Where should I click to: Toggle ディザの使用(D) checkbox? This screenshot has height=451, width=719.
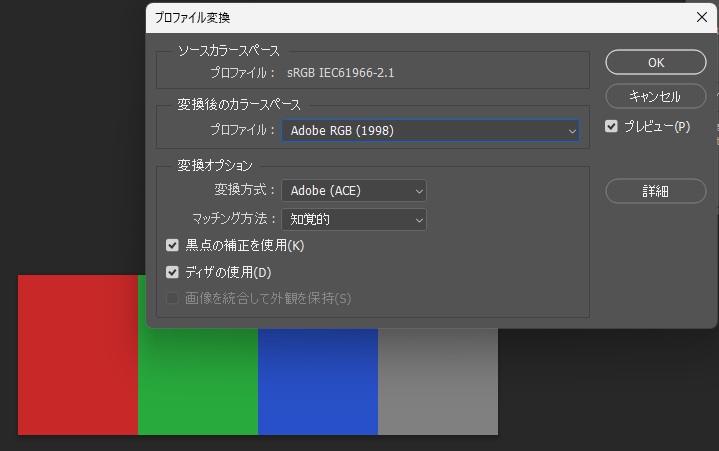click(172, 272)
